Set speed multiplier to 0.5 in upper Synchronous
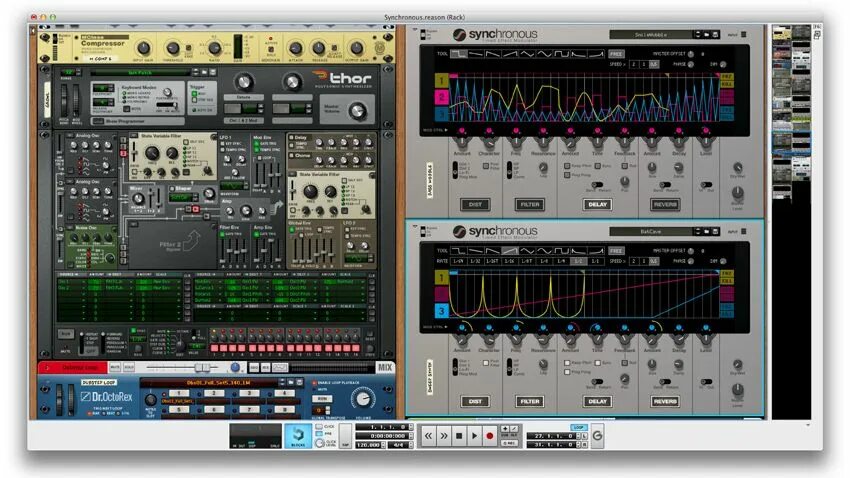Viewport: 850px width, 478px height. (654, 64)
